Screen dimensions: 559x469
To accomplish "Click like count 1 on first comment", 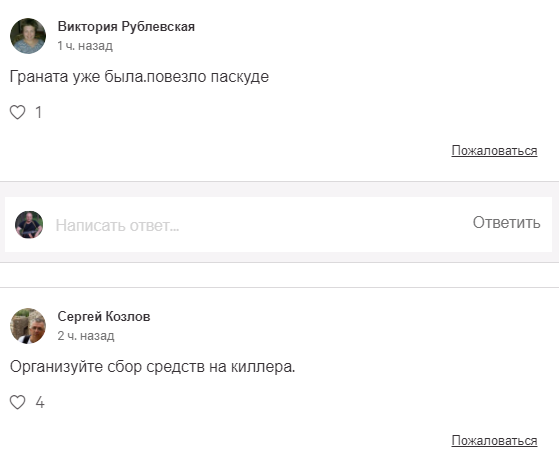I will (39, 112).
